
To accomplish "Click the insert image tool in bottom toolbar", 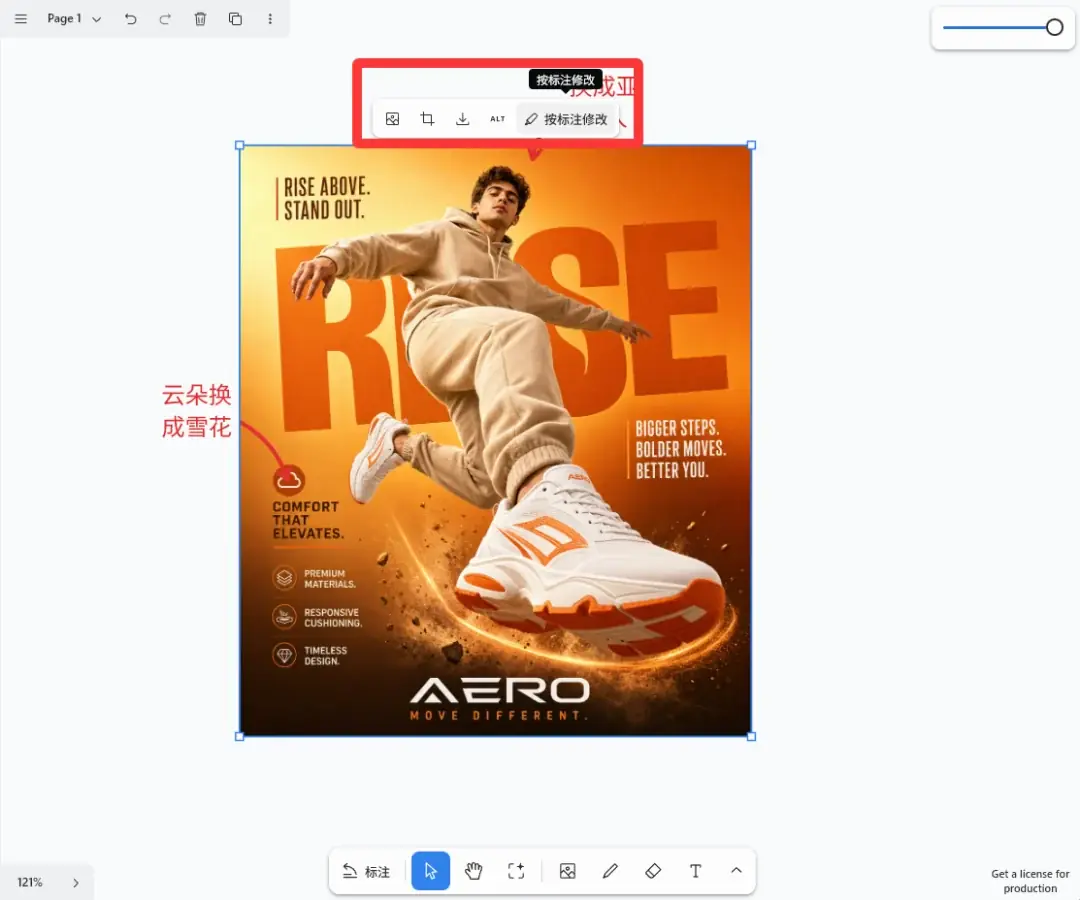I will [x=568, y=871].
